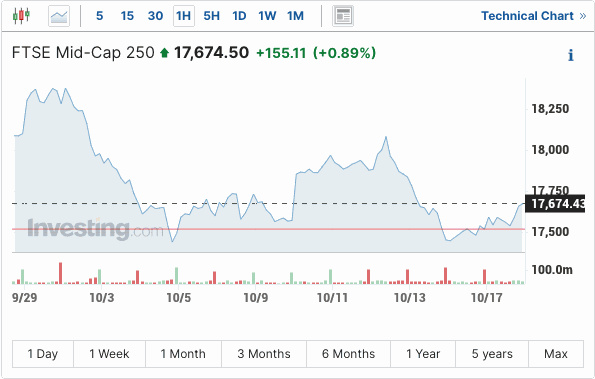Image resolution: width=595 pixels, height=379 pixels.
Task: Choose the 1 Month range
Action: pyautogui.click(x=183, y=354)
